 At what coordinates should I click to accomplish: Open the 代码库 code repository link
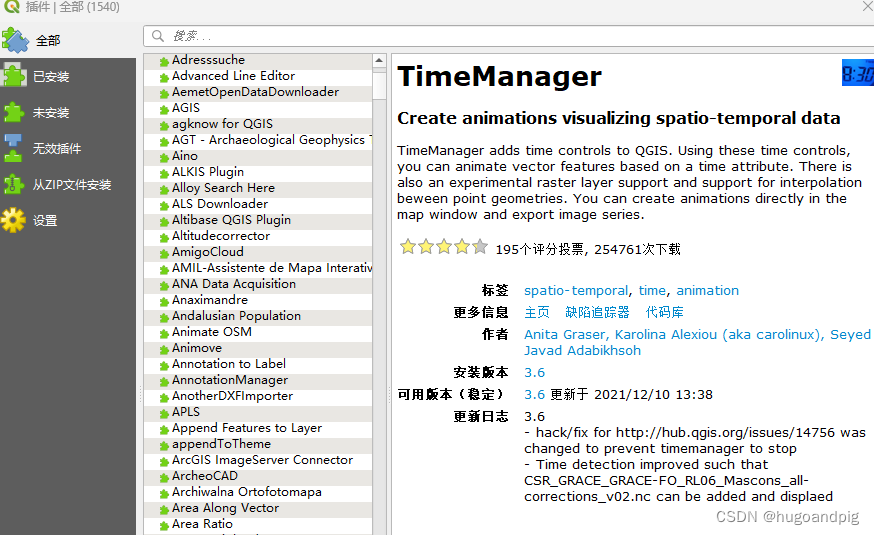click(664, 312)
